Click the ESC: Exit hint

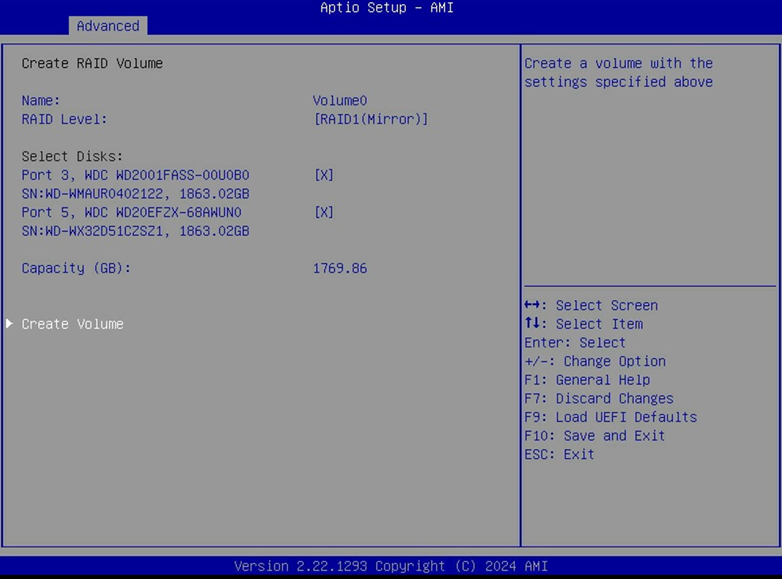(559, 454)
